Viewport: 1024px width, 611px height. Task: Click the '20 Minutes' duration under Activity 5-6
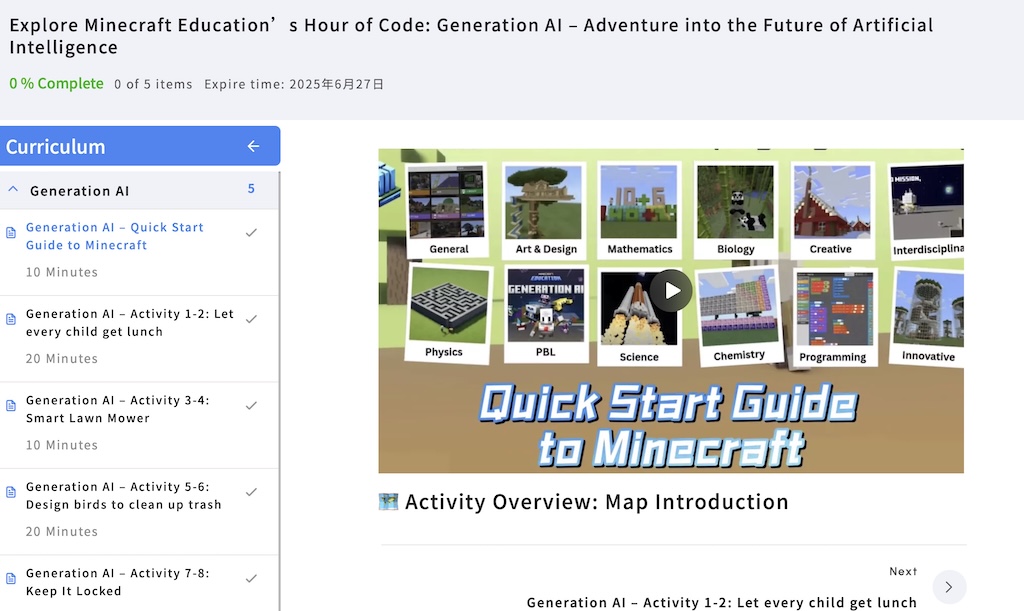pyautogui.click(x=61, y=531)
